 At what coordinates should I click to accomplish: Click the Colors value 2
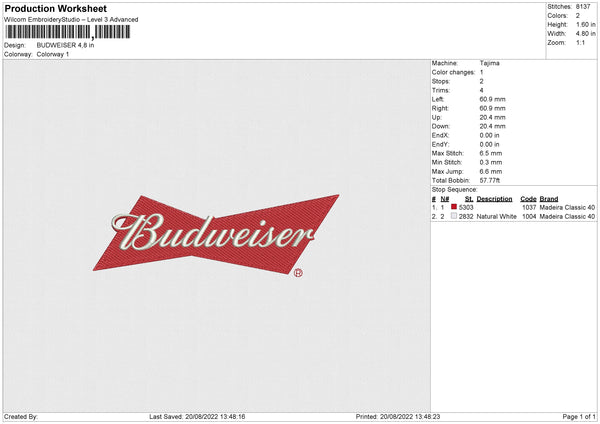578,16
